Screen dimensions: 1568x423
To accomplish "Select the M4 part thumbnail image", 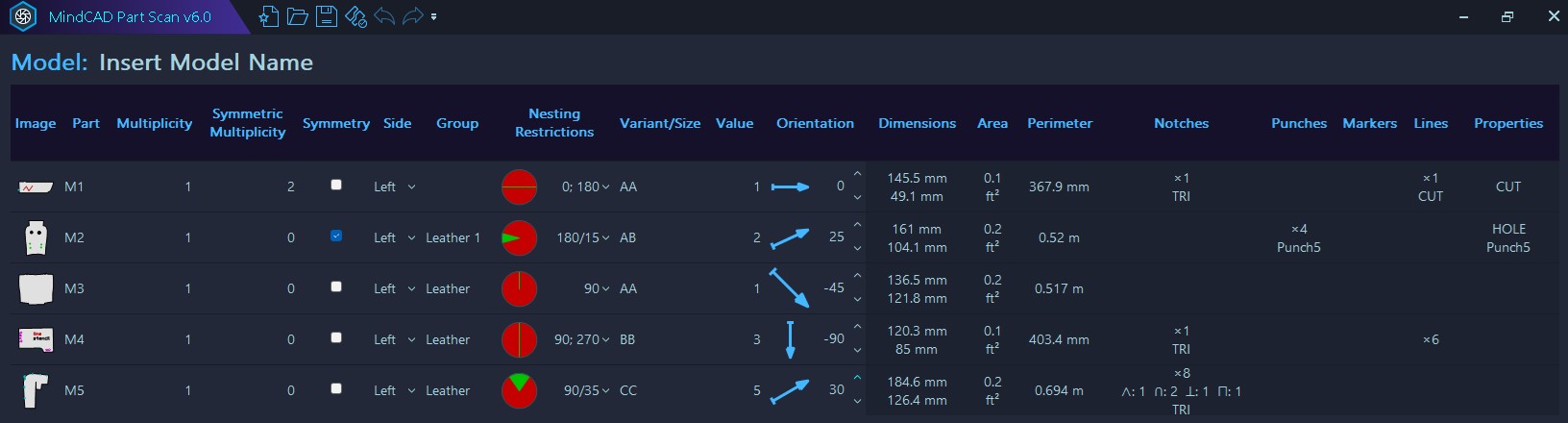I will click(36, 339).
